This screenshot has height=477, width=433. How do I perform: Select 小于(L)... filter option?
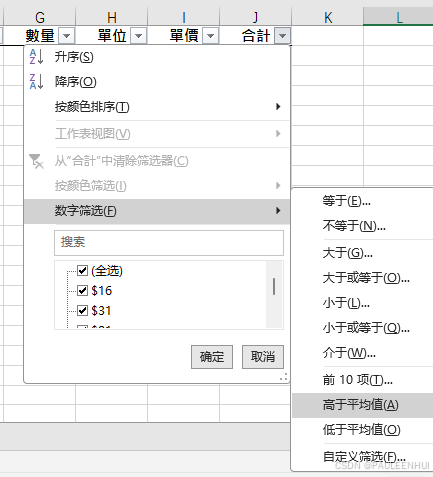click(x=362, y=303)
